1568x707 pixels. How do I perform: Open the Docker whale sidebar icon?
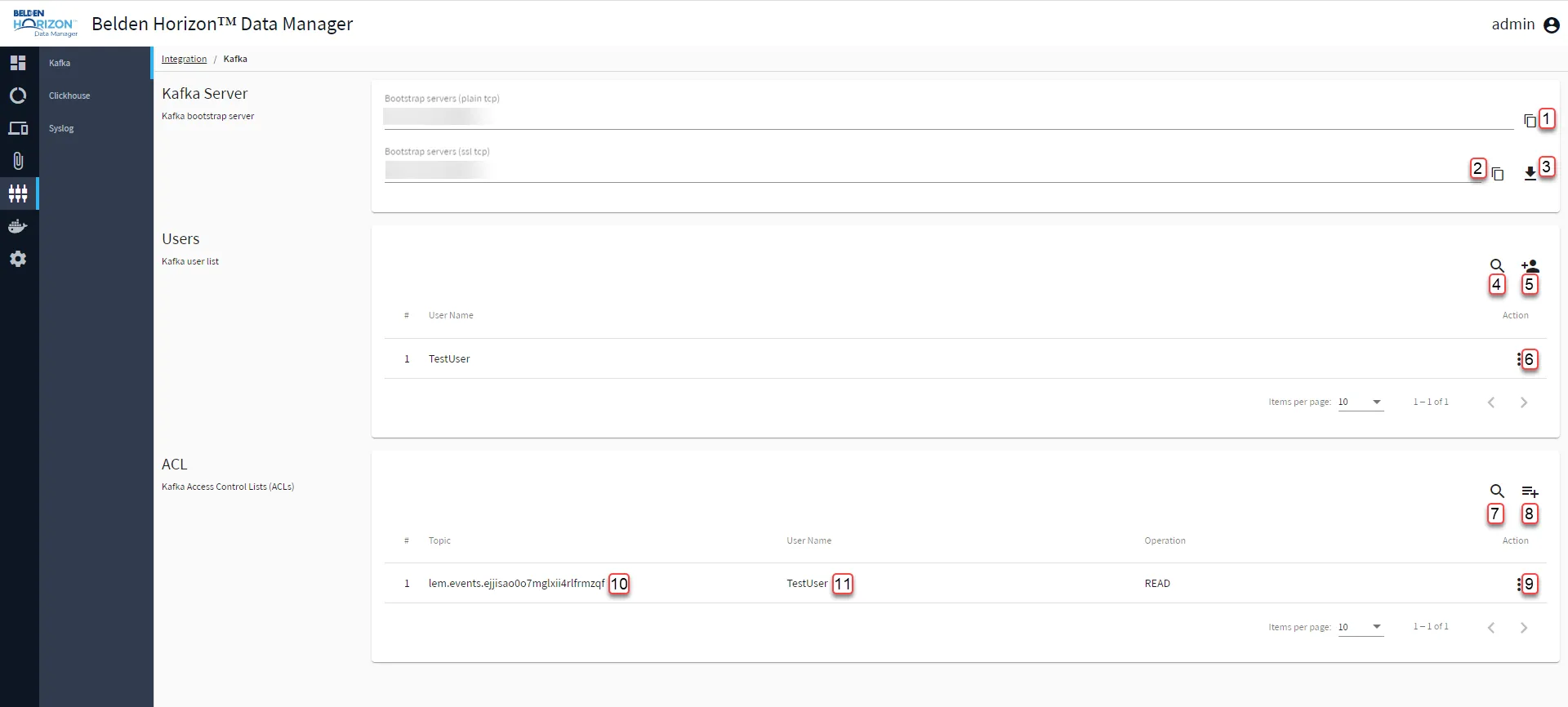click(x=18, y=226)
